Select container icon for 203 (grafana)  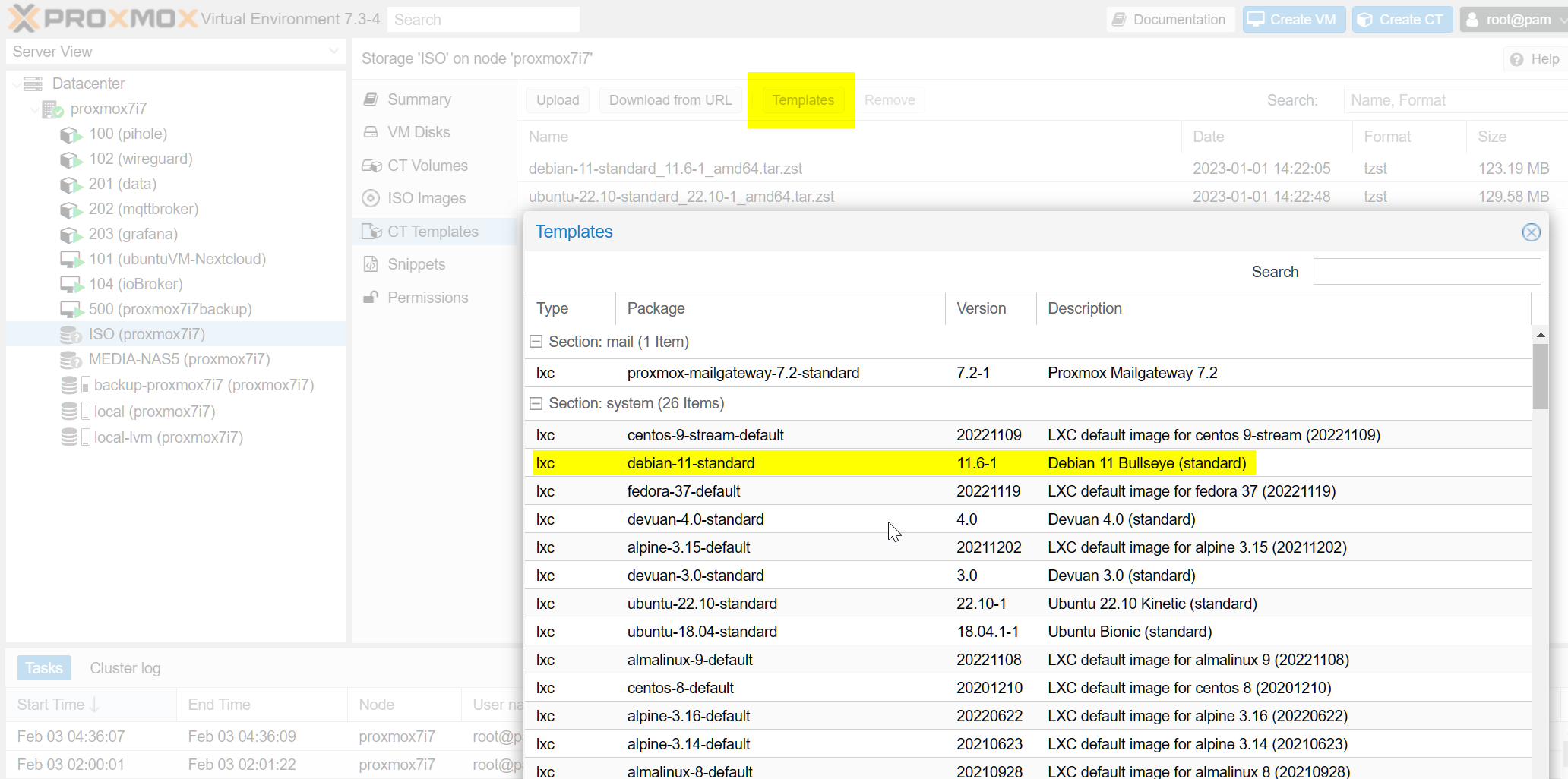click(71, 235)
